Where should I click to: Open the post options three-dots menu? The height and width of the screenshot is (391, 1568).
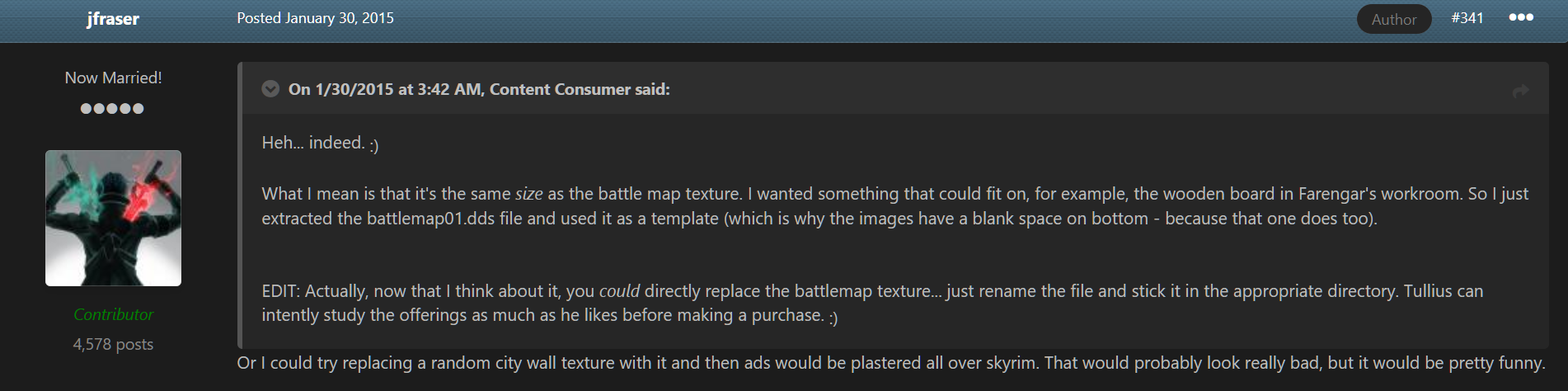1520,17
